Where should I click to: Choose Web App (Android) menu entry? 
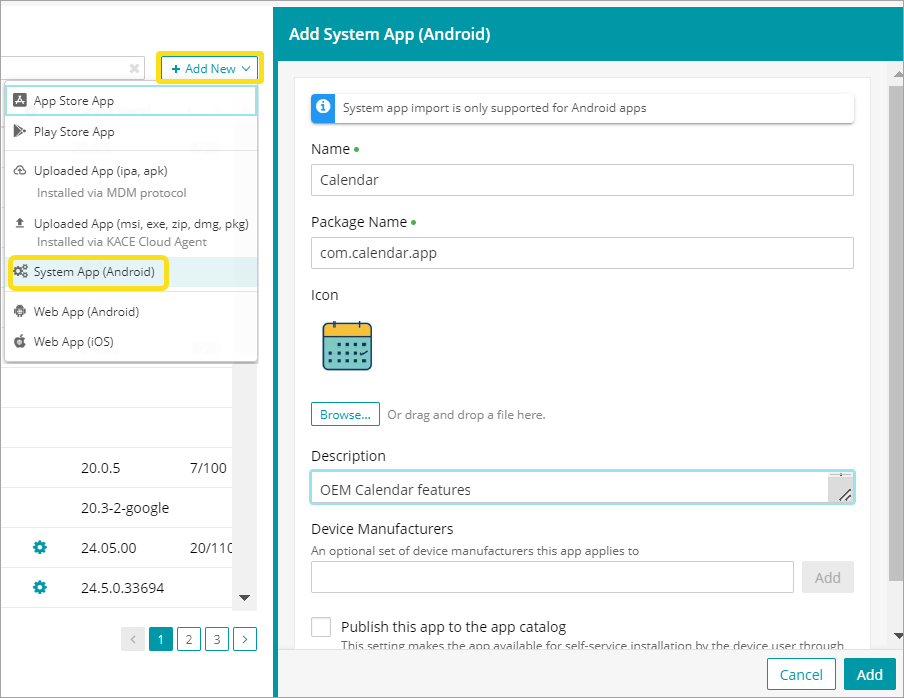click(86, 311)
